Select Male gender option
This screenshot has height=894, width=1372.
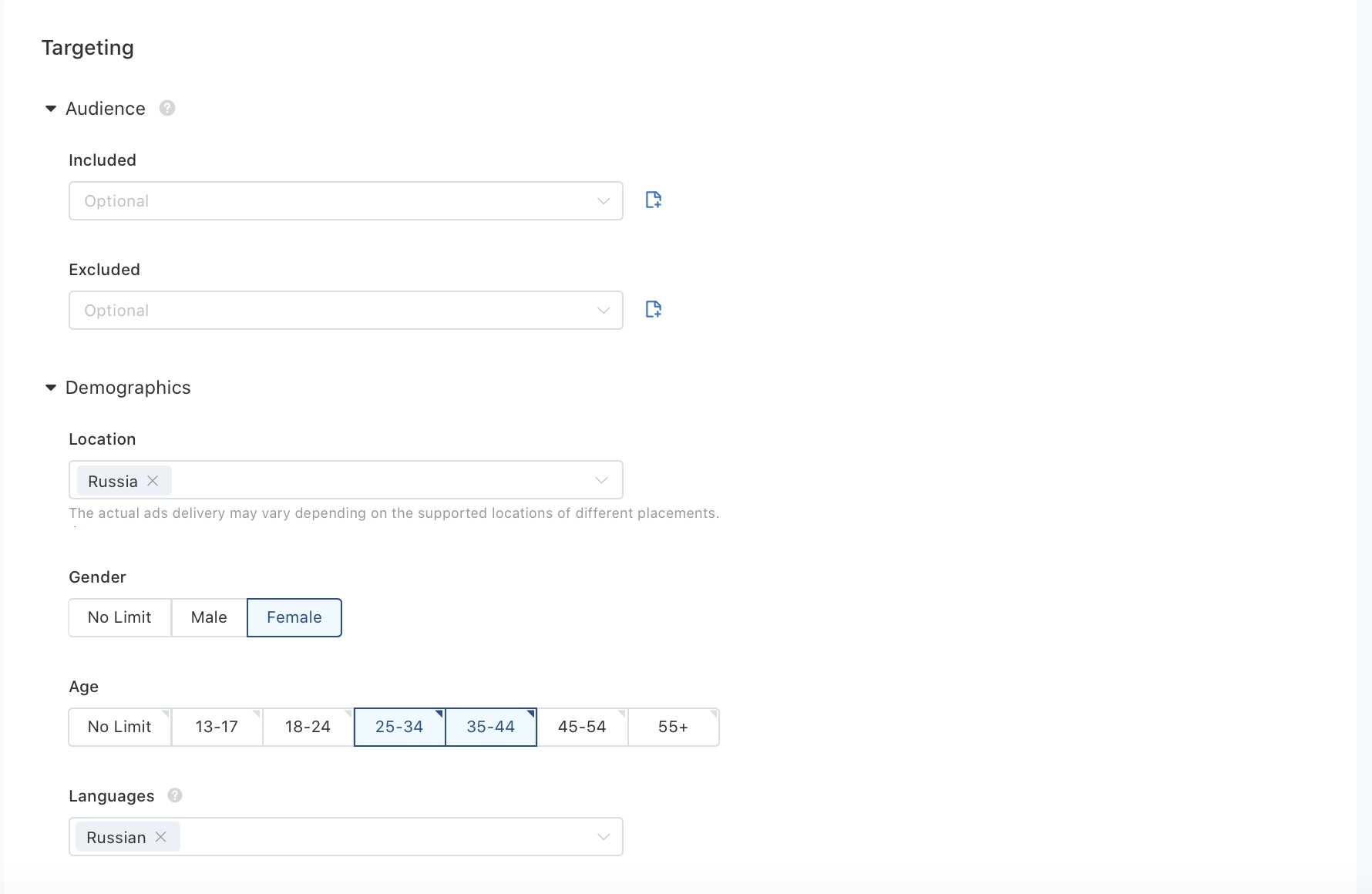tap(209, 617)
